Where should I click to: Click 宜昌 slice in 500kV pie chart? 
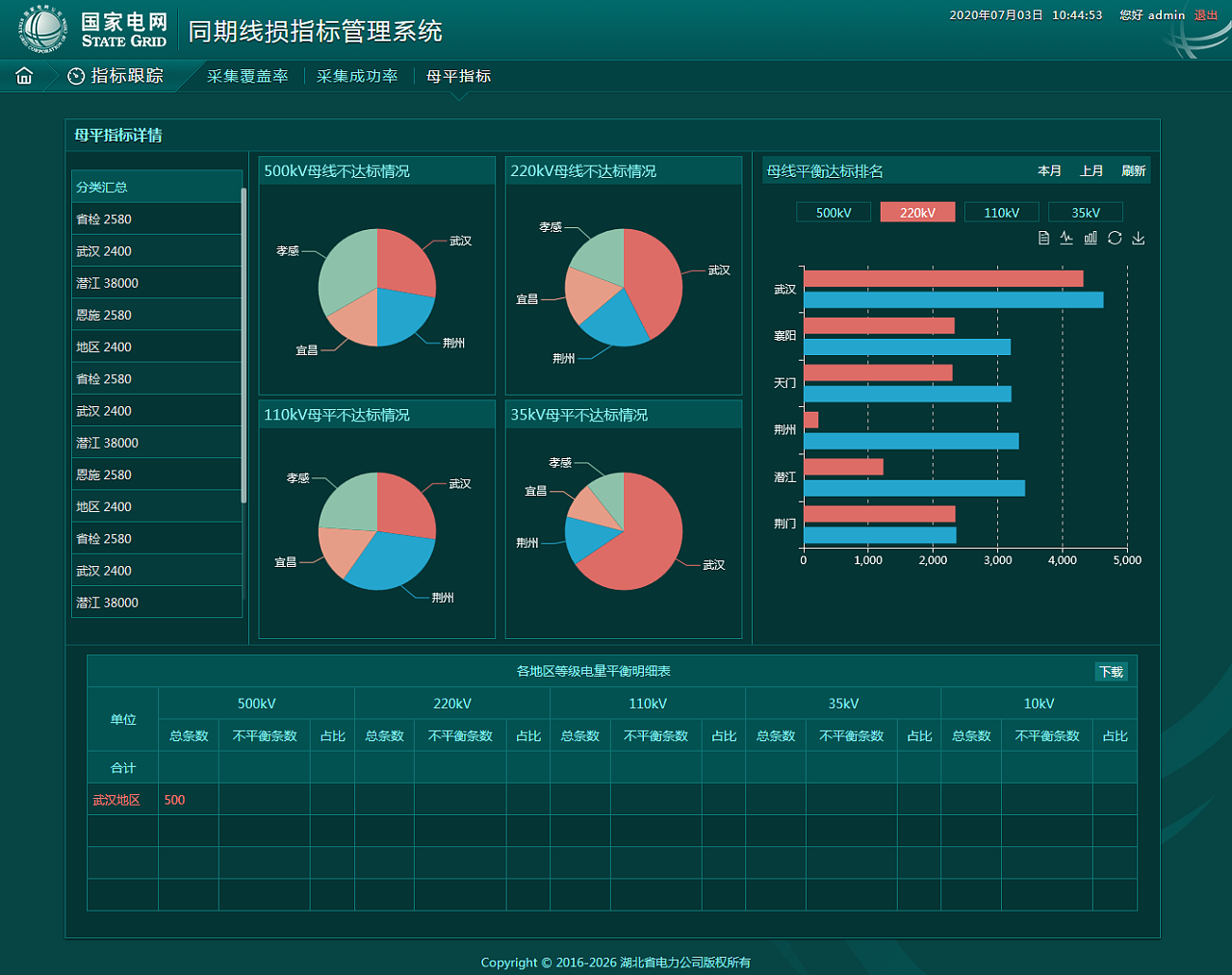[x=354, y=321]
